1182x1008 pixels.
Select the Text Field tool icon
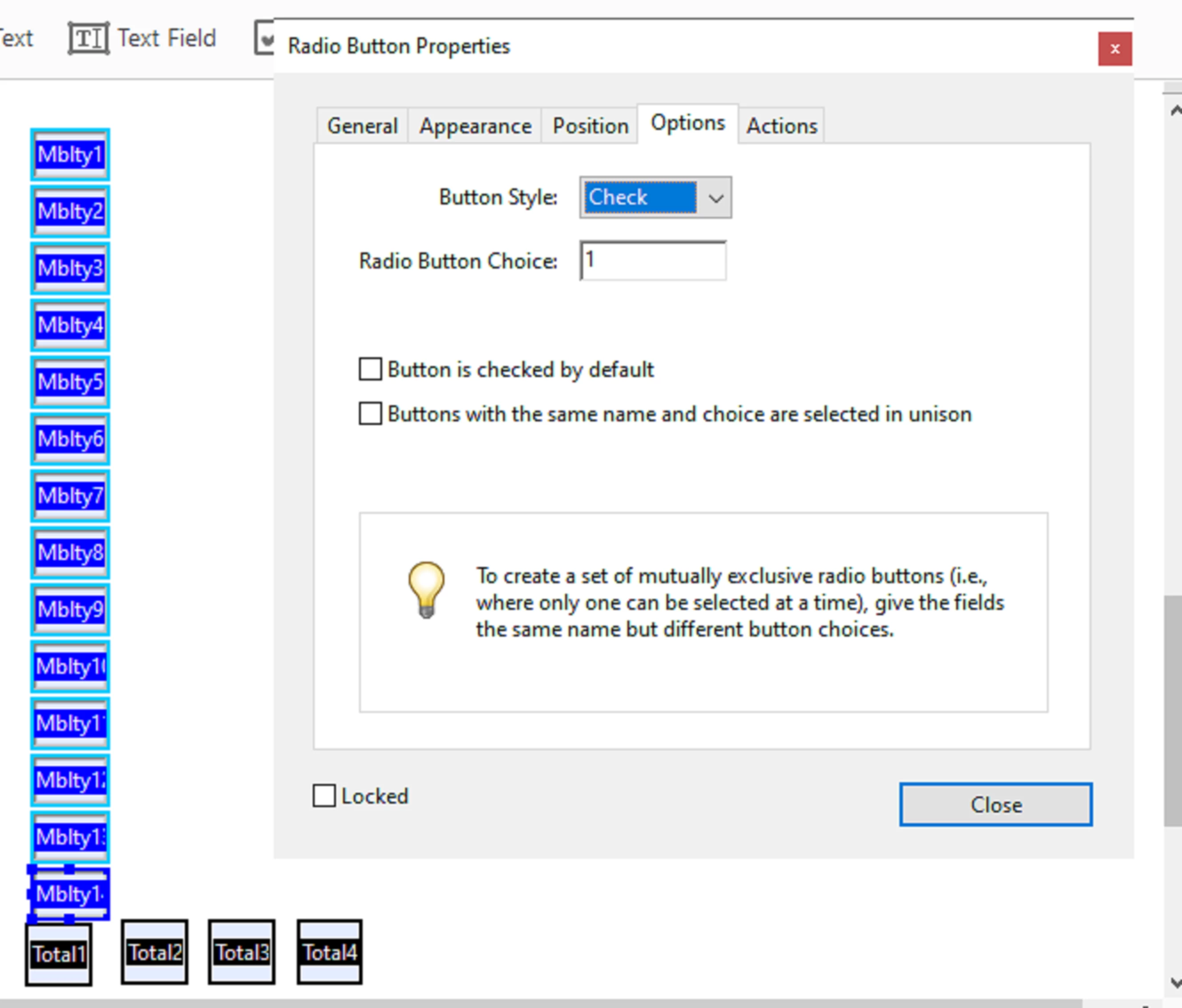click(x=88, y=39)
